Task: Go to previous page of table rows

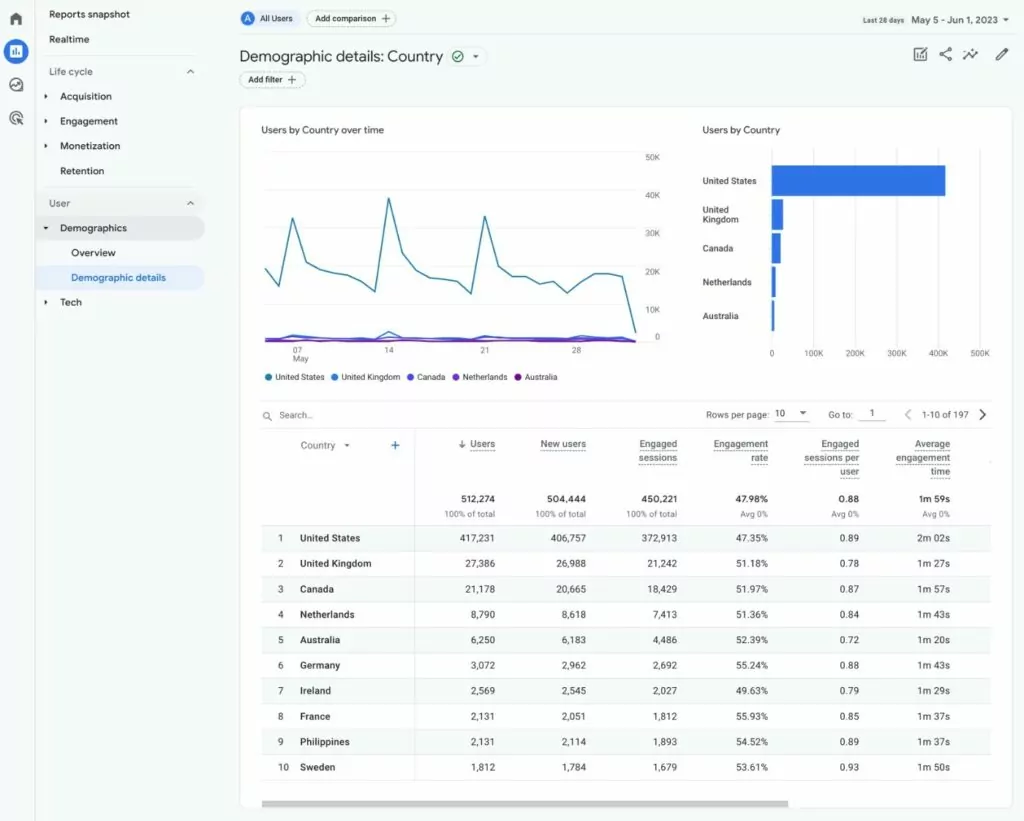Action: [x=908, y=415]
